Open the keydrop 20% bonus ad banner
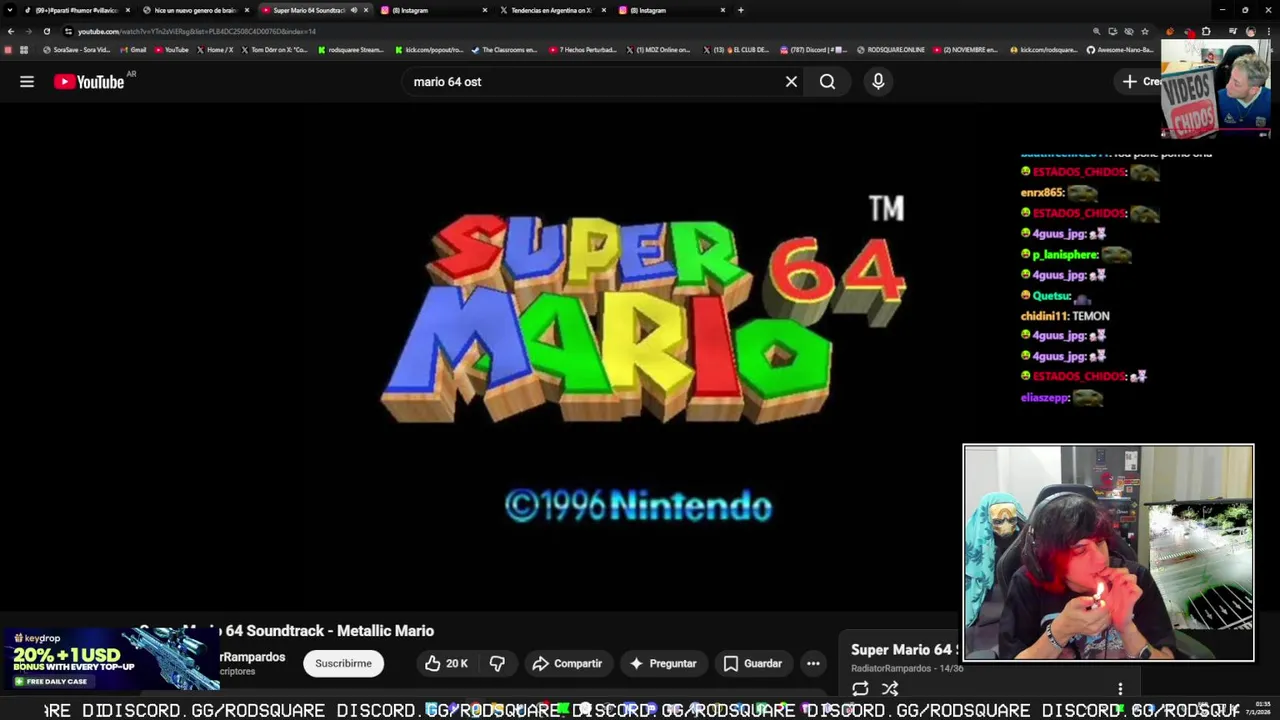The image size is (1280, 720). click(110, 659)
